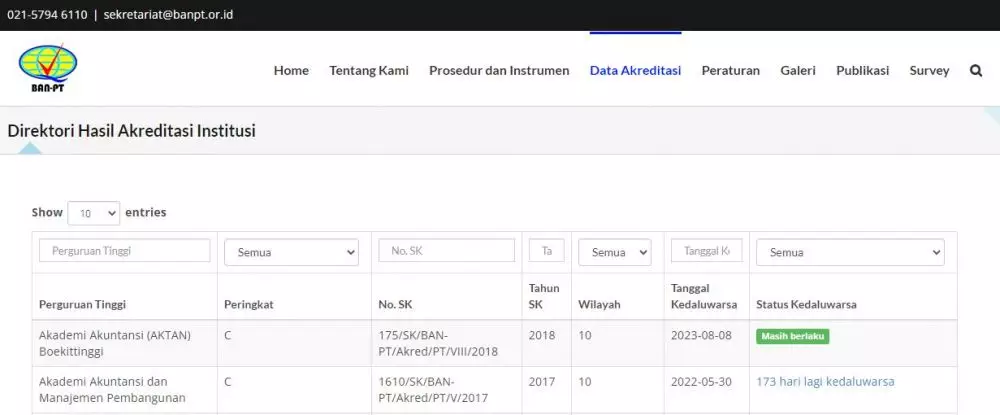Select Data Akreditasi menu item
This screenshot has height=415, width=1000.
tap(635, 71)
